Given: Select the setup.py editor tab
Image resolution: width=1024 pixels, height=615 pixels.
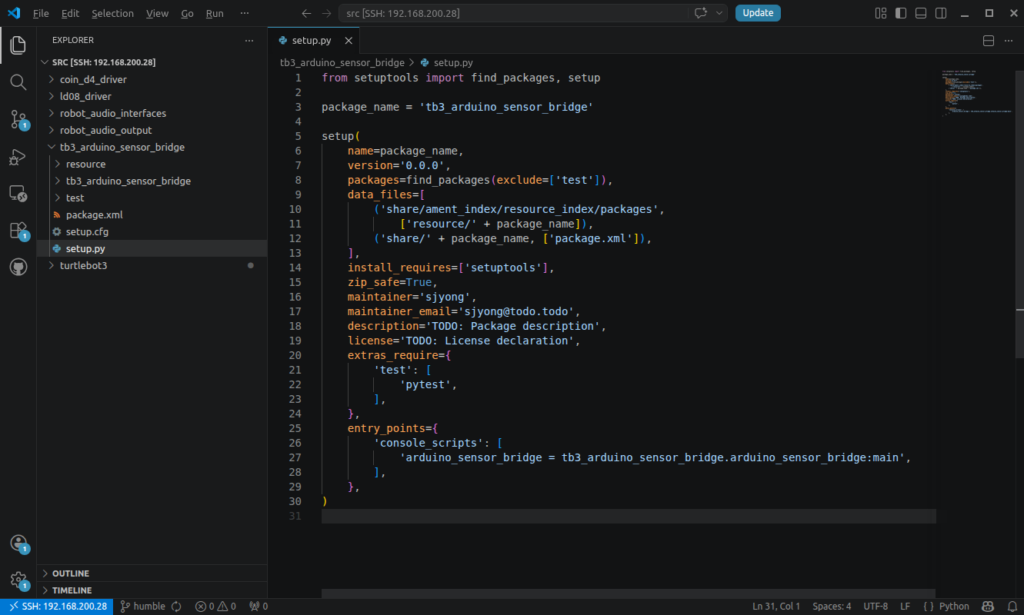Looking at the screenshot, I should [313, 40].
